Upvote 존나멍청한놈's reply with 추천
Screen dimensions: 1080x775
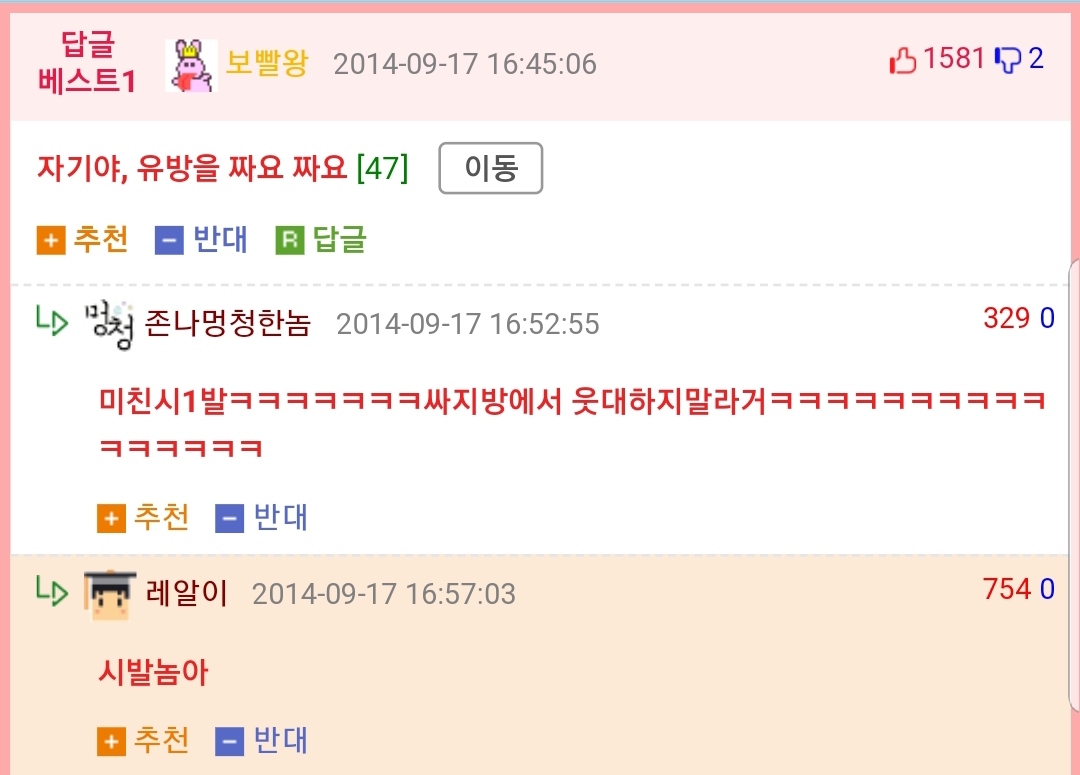143,517
